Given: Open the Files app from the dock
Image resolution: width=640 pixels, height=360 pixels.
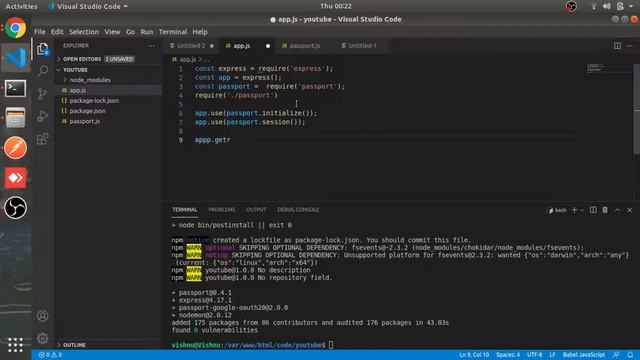Looking at the screenshot, I should pyautogui.click(x=16, y=118).
